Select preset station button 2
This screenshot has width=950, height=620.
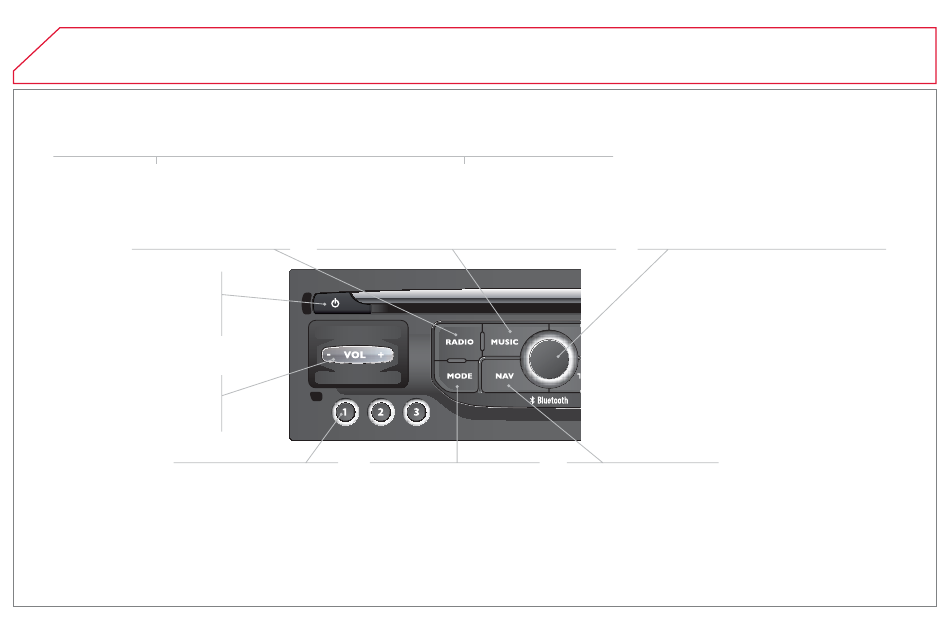(380, 413)
